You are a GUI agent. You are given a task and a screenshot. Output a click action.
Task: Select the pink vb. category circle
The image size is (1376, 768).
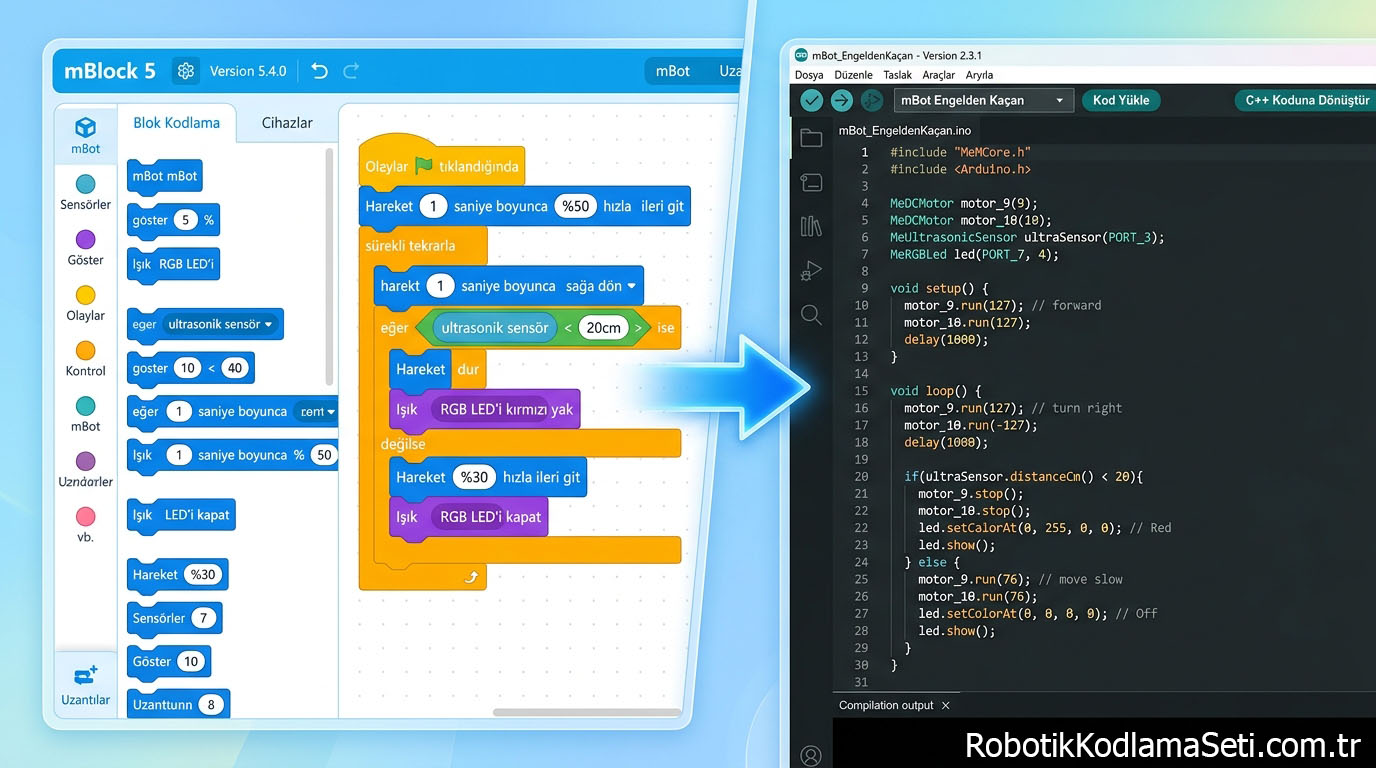(86, 517)
